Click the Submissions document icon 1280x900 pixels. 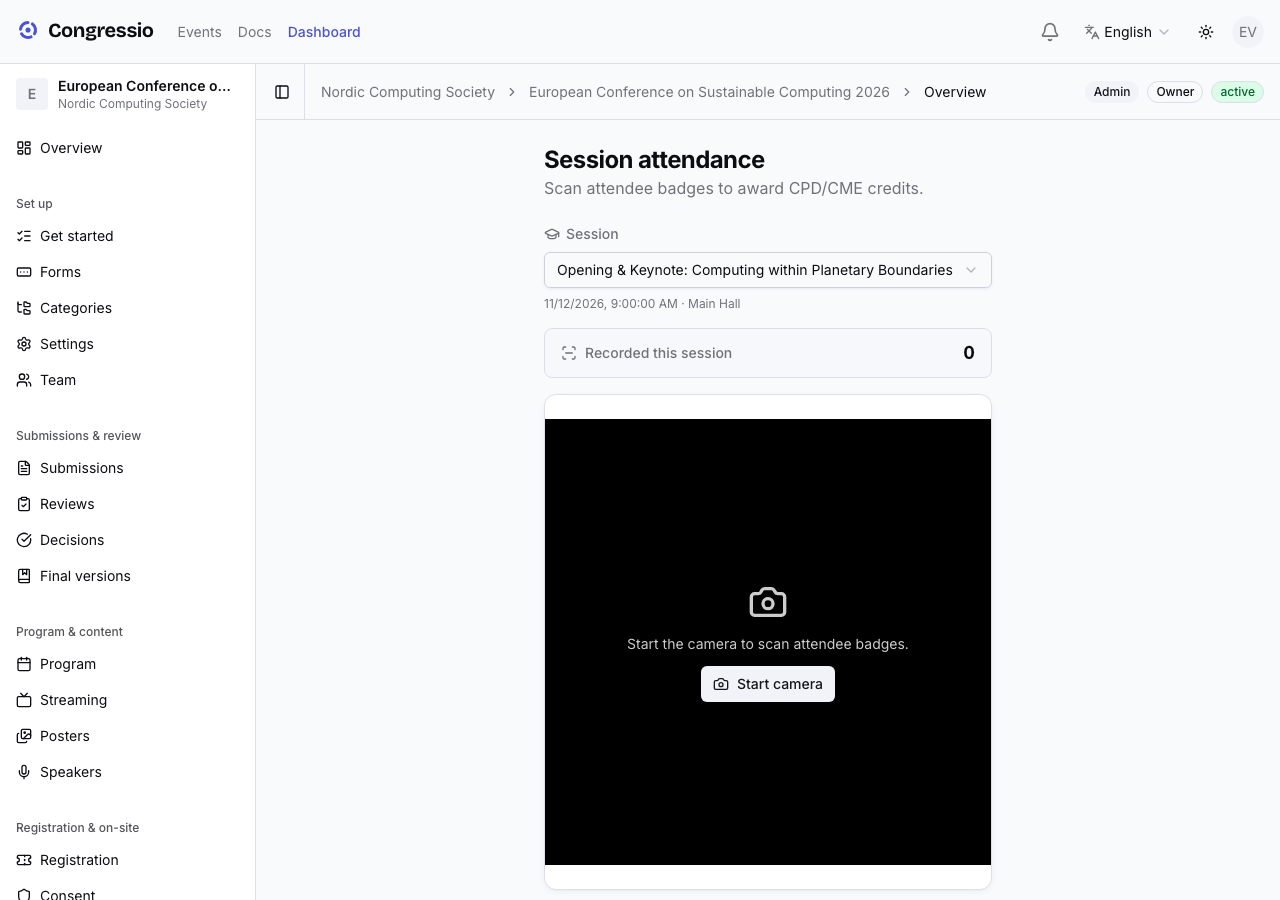(x=24, y=468)
